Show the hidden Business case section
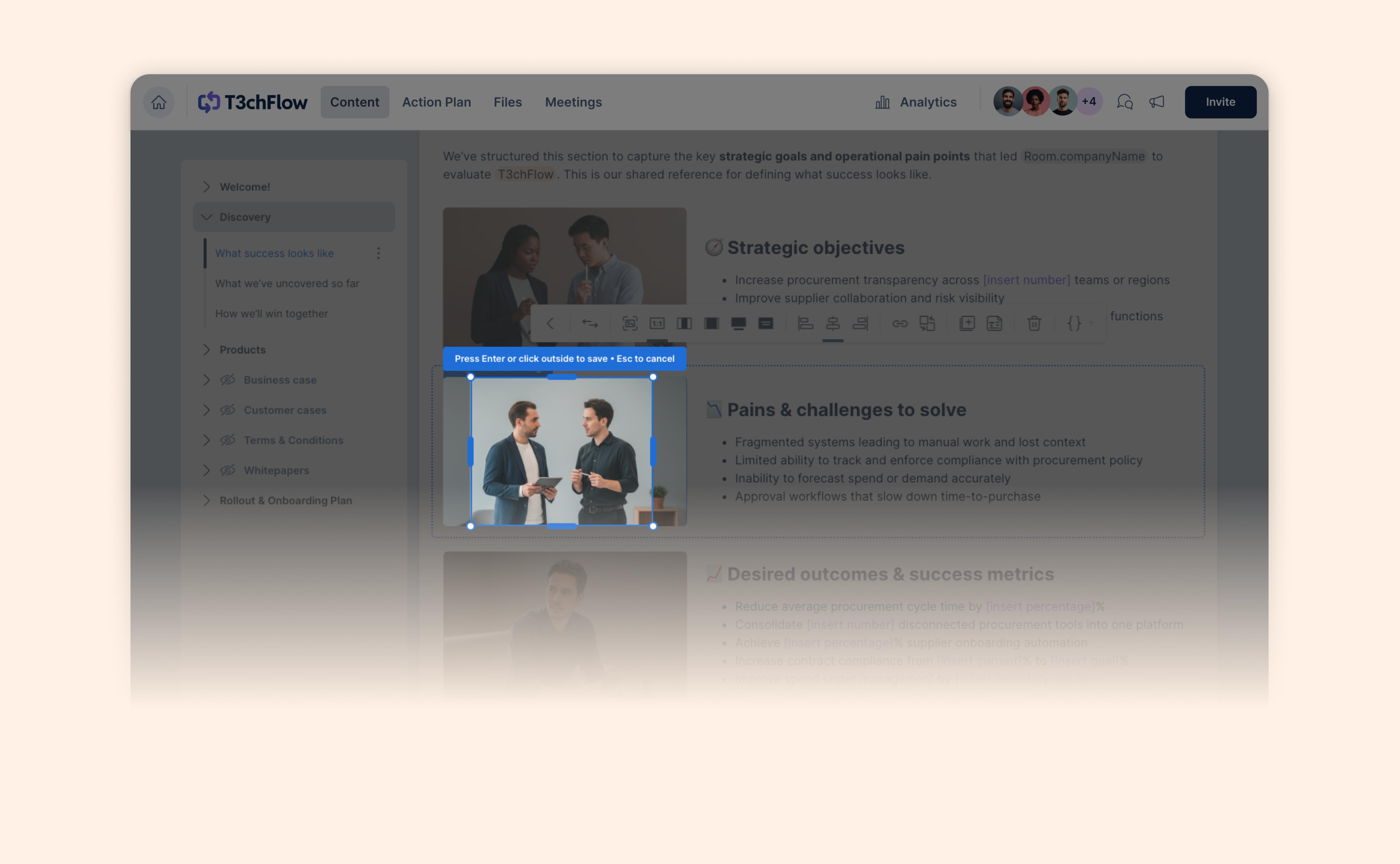Screen dimensions: 1400x864 tap(228, 380)
